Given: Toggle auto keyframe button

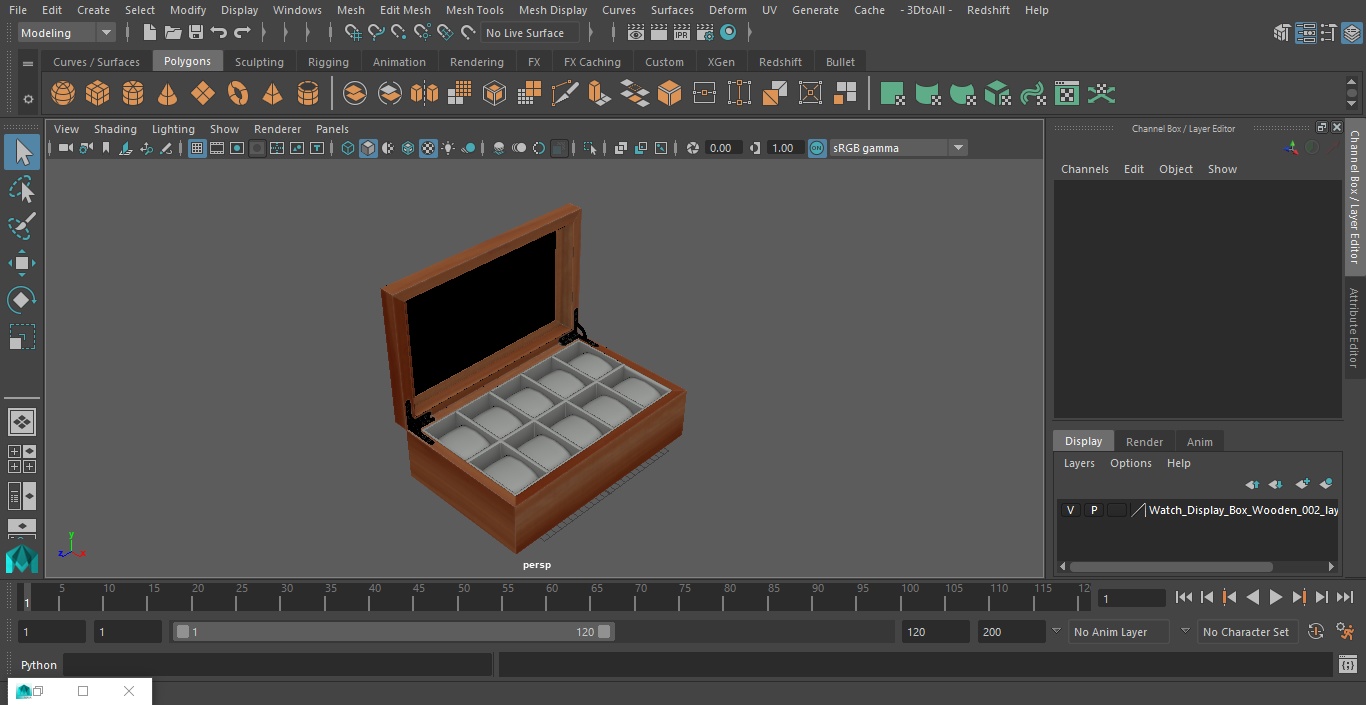Looking at the screenshot, I should click(x=1316, y=632).
